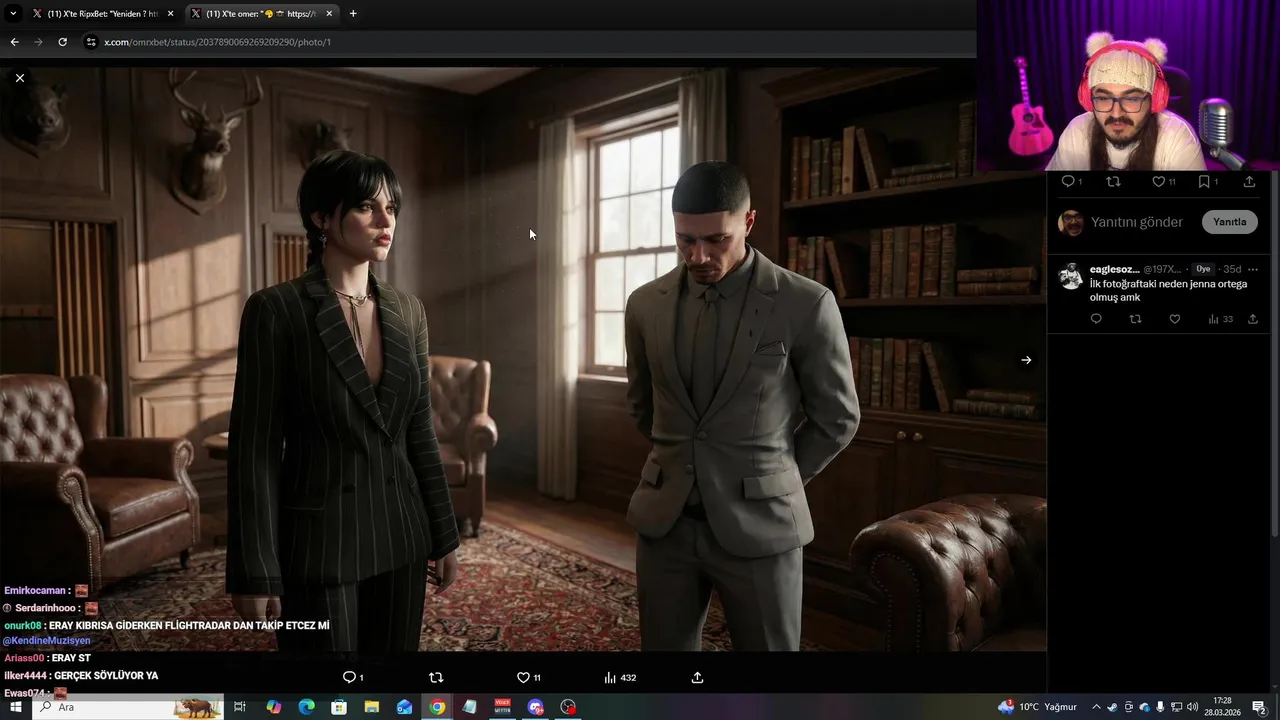Open your profile avatar beside reply field
The image size is (1280, 720).
tap(1070, 222)
